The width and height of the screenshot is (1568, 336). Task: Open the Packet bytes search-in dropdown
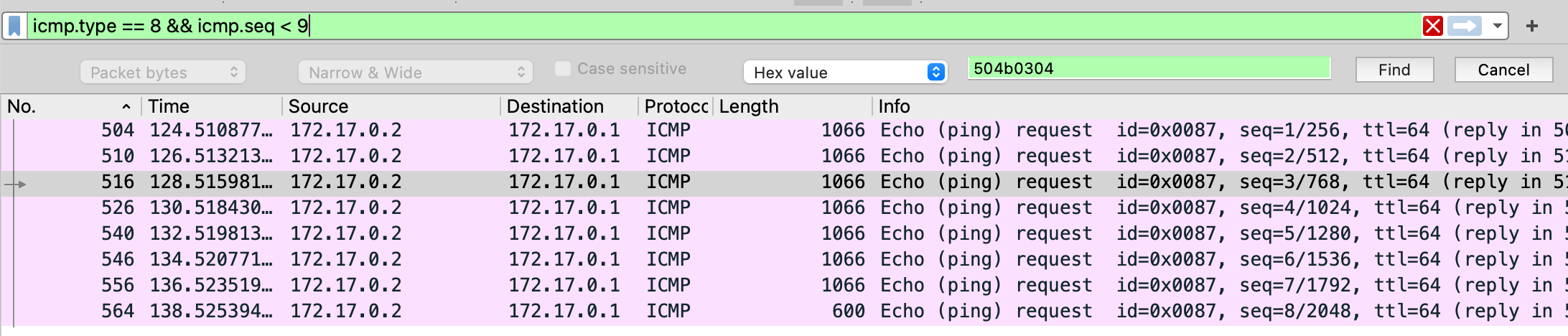[163, 73]
